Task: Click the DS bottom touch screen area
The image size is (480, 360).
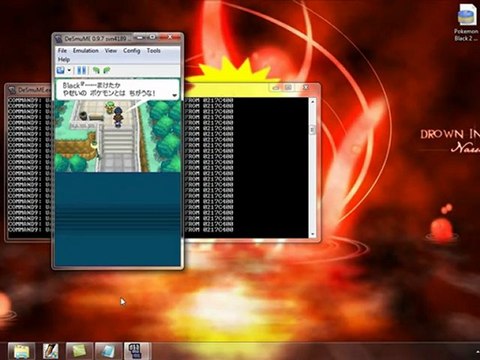Action: 118,219
